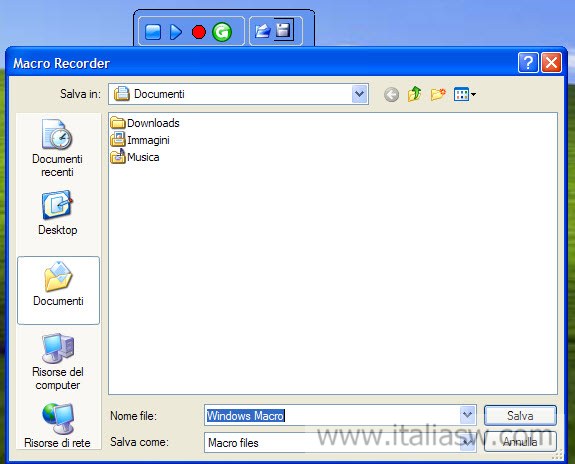Image resolution: width=575 pixels, height=464 pixels.
Task: Click the Salva button
Action: click(x=520, y=416)
